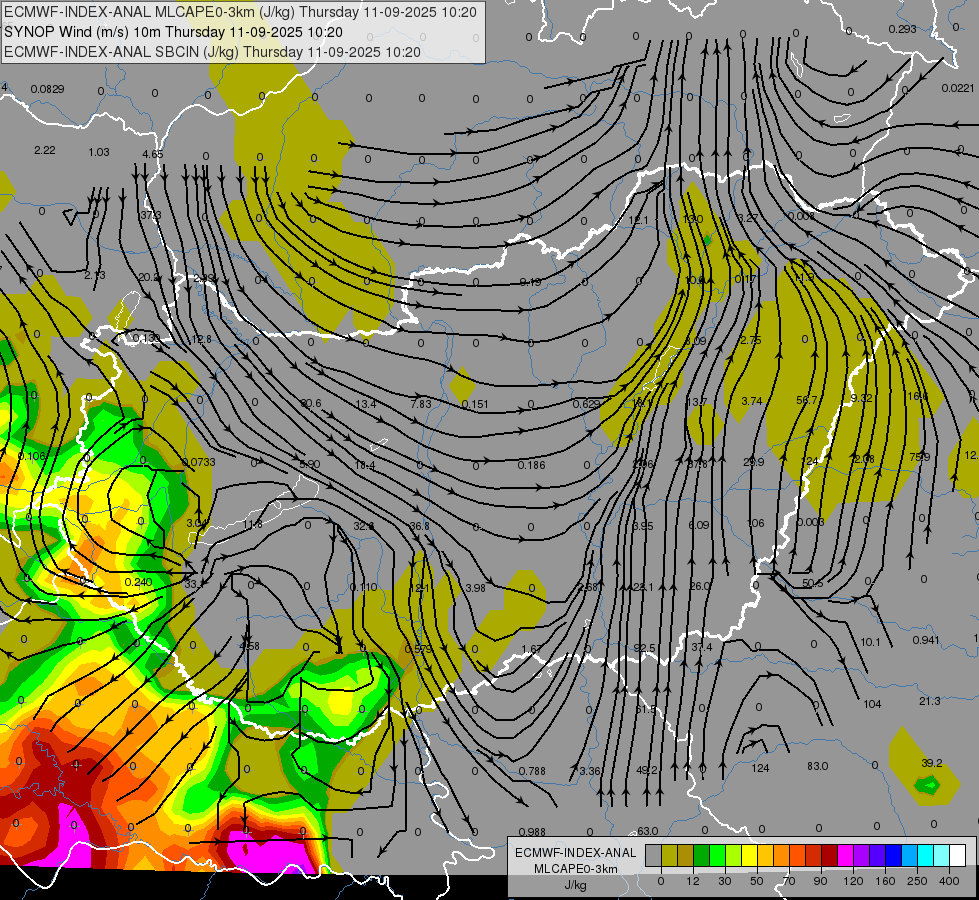The width and height of the screenshot is (979, 900).
Task: Click the map value 0.240
Action: point(139,582)
